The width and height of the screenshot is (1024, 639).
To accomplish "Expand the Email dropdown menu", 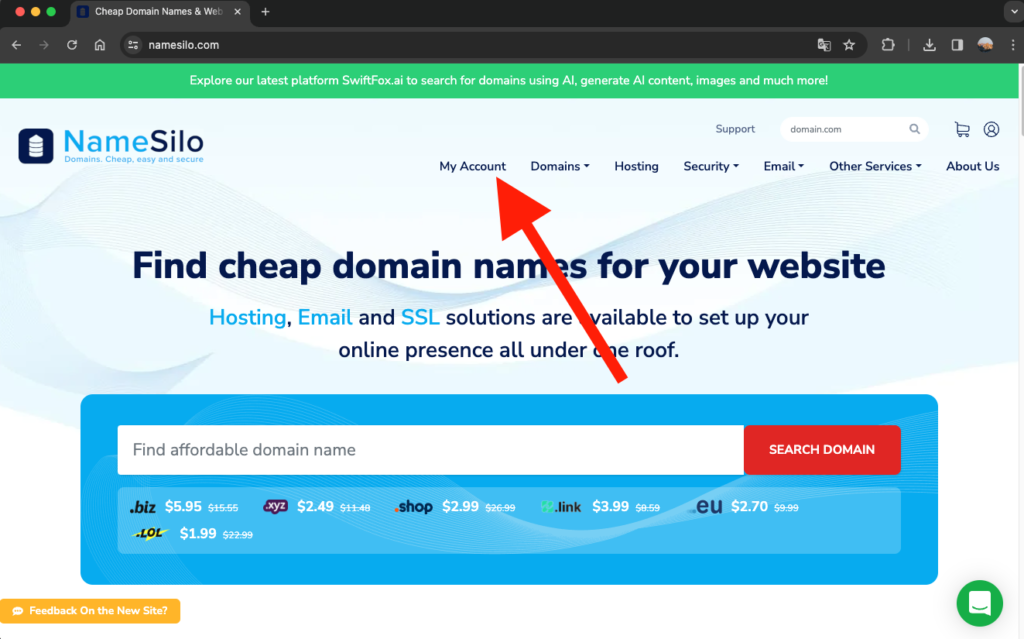I will tap(784, 167).
